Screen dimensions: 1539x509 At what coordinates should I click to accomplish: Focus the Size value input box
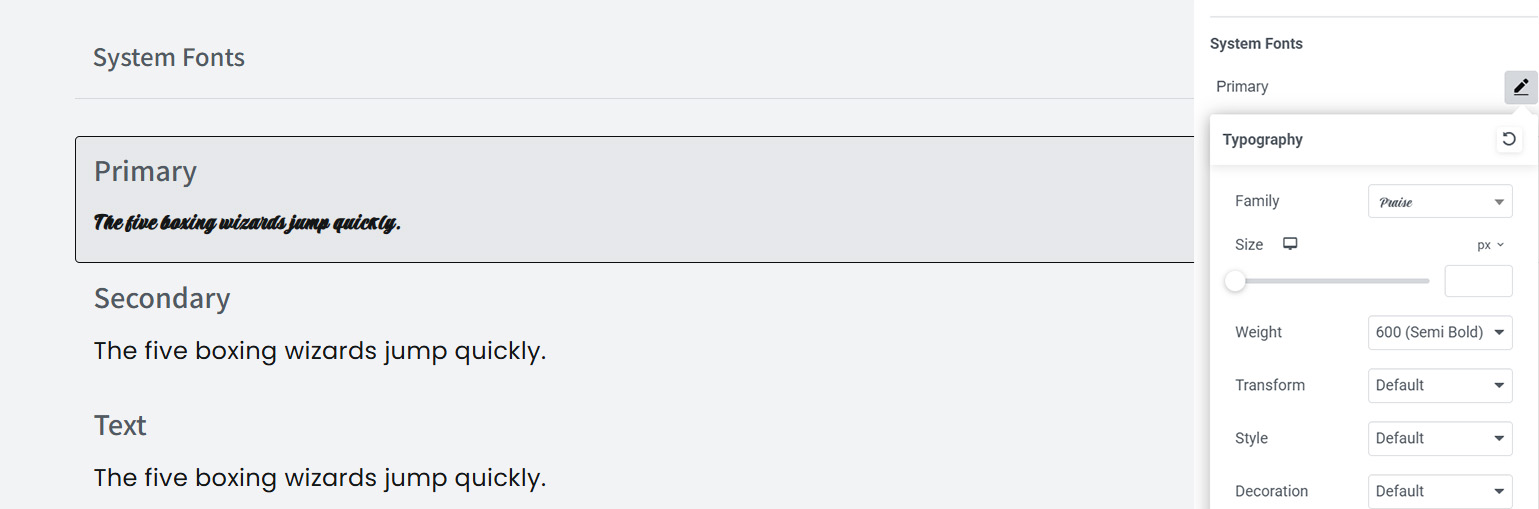point(1478,281)
